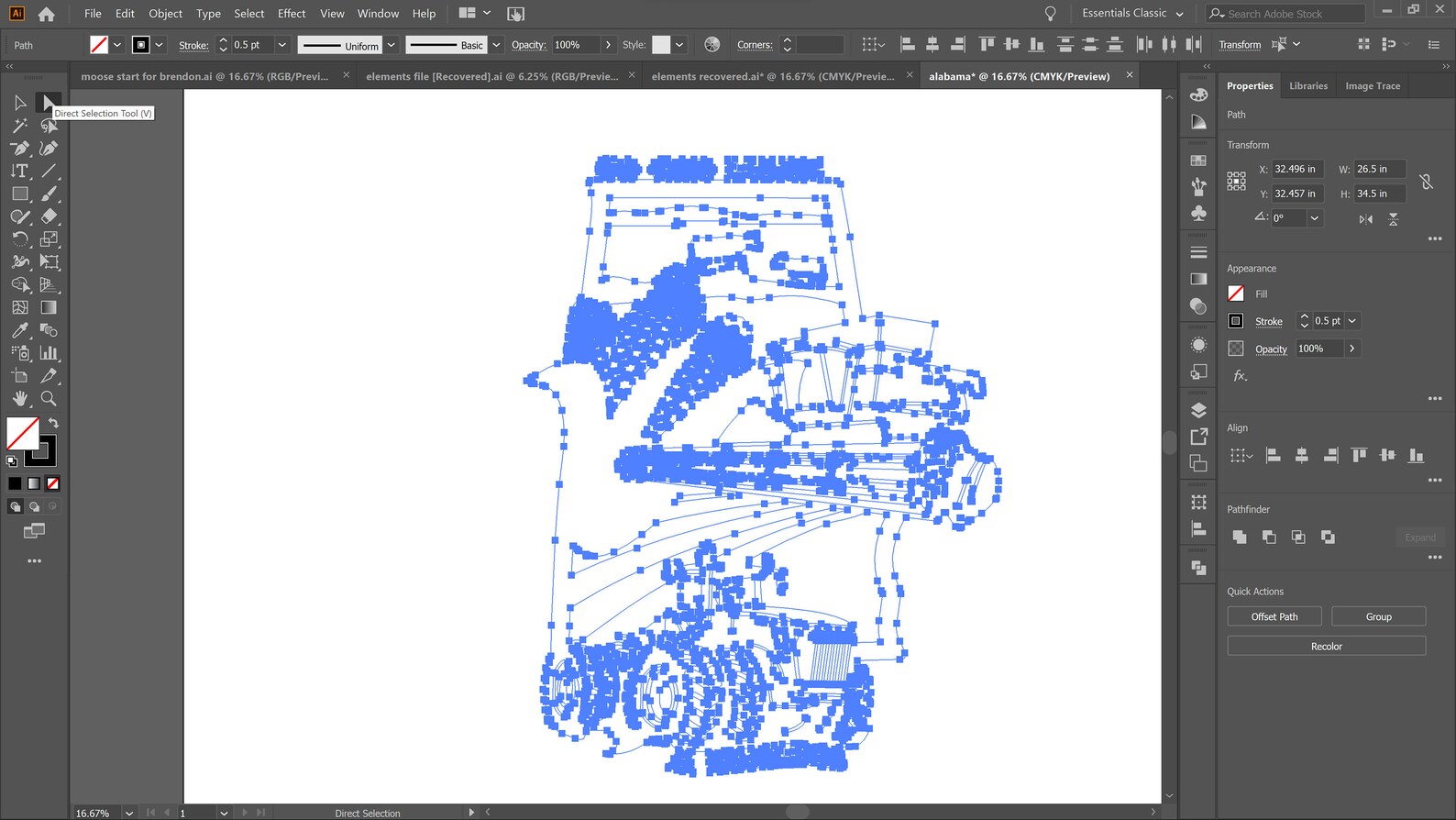
Task: Expand the rotation angle dropdown
Action: coord(1314,218)
